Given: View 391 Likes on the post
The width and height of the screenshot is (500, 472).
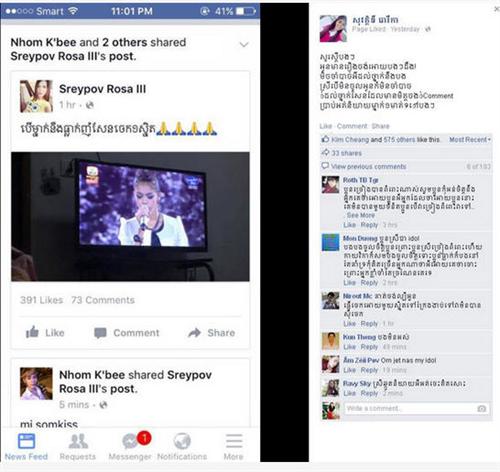Looking at the screenshot, I should tap(42, 300).
